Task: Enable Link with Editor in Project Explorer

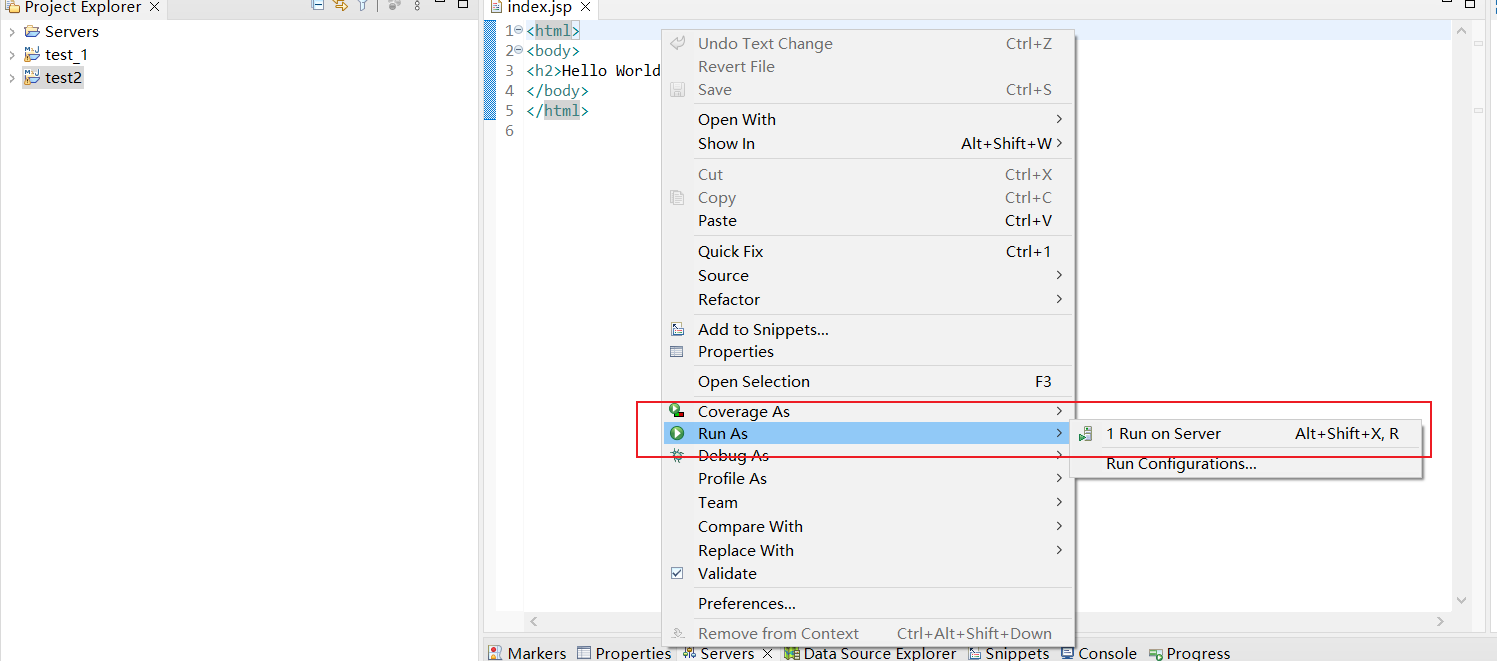Action: point(339,5)
